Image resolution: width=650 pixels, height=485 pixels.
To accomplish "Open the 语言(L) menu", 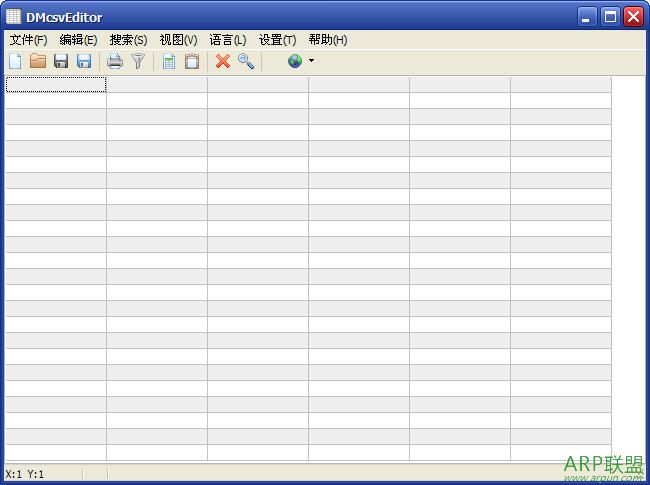I will point(228,40).
